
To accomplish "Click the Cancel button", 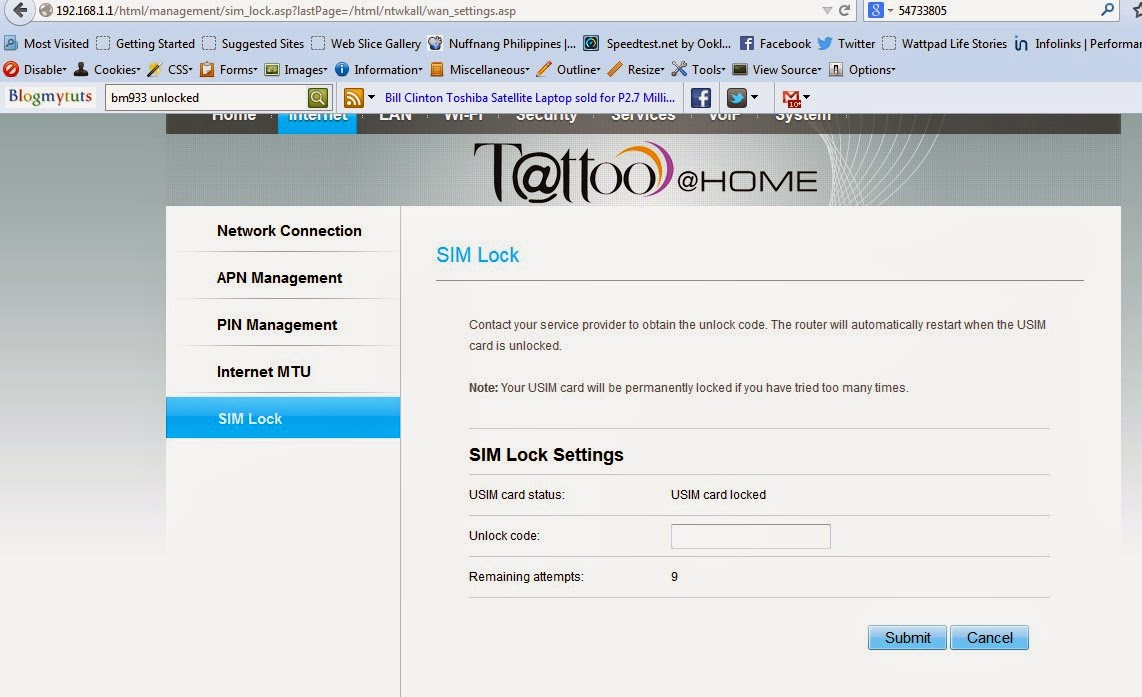I will pyautogui.click(x=989, y=637).
